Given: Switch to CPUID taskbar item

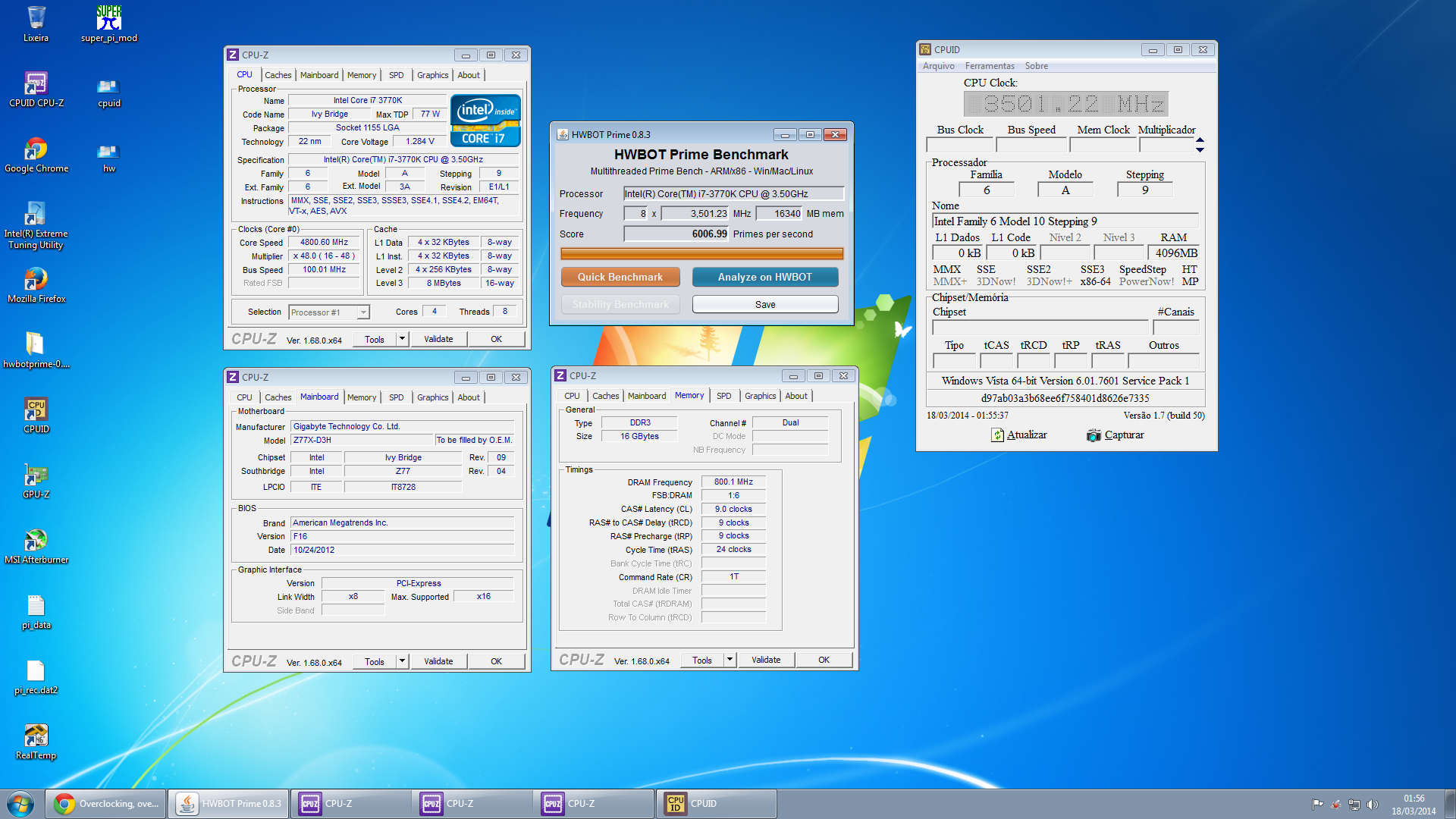Looking at the screenshot, I should (717, 804).
